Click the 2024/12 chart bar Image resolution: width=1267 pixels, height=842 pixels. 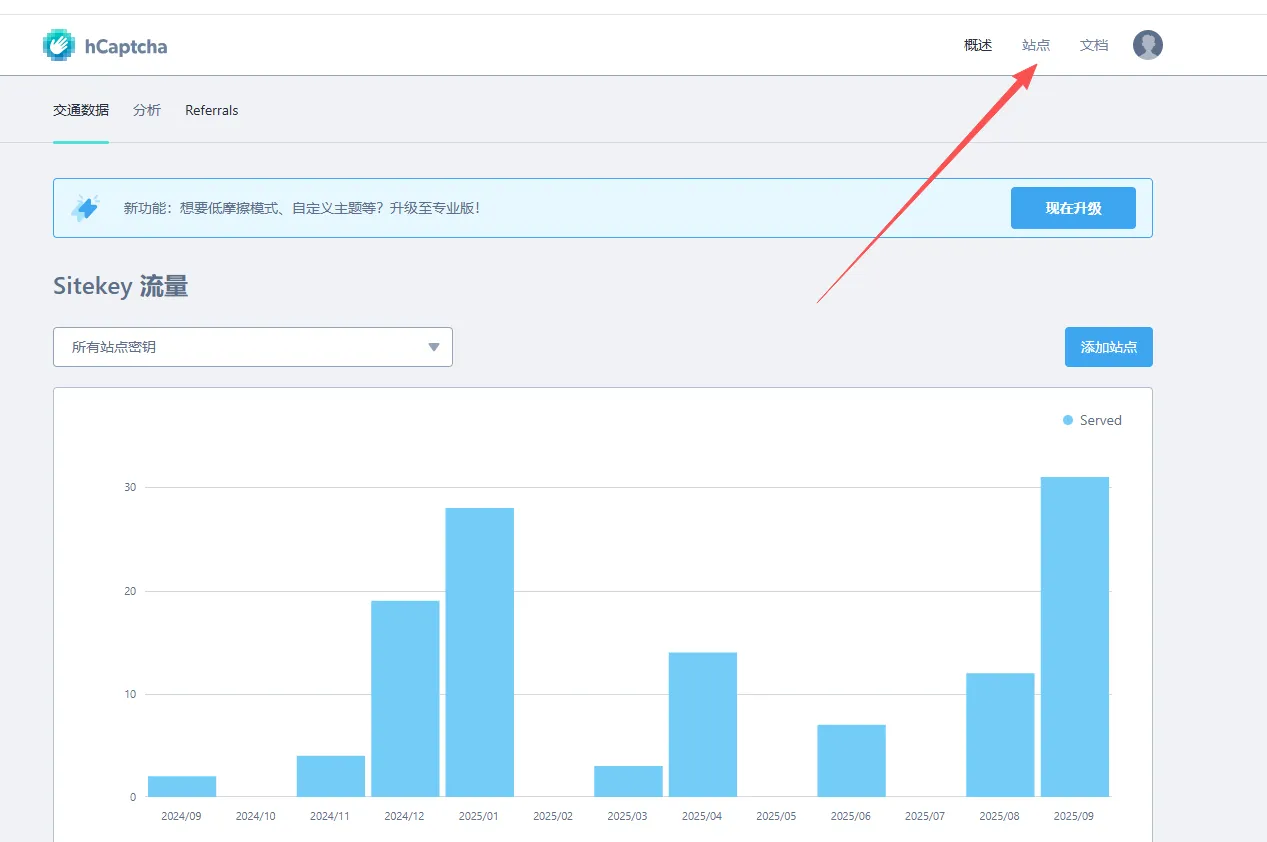point(405,698)
